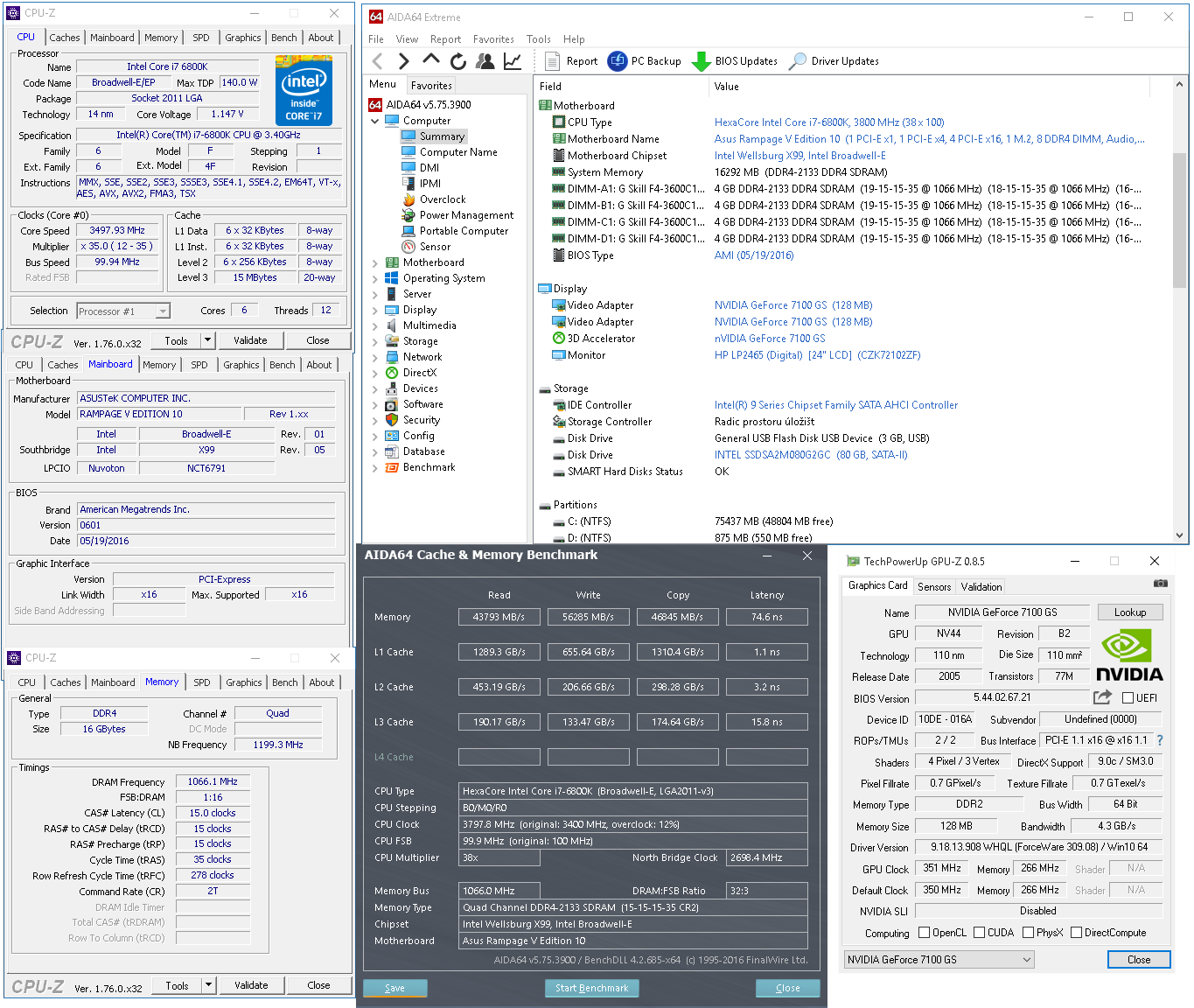The image size is (1194, 1008).
Task: Click the AIDA64 Forward navigation arrow
Action: pyautogui.click(x=403, y=61)
